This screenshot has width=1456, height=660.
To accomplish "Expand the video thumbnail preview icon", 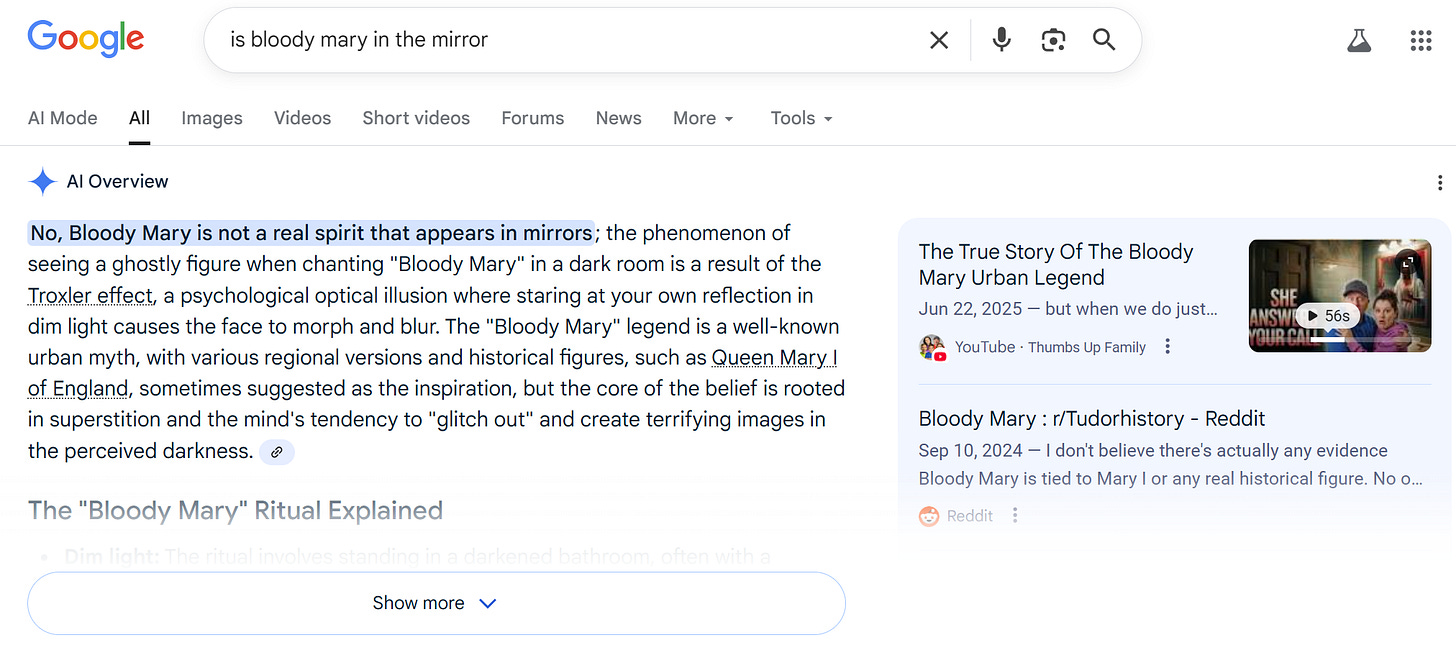I will (1407, 263).
